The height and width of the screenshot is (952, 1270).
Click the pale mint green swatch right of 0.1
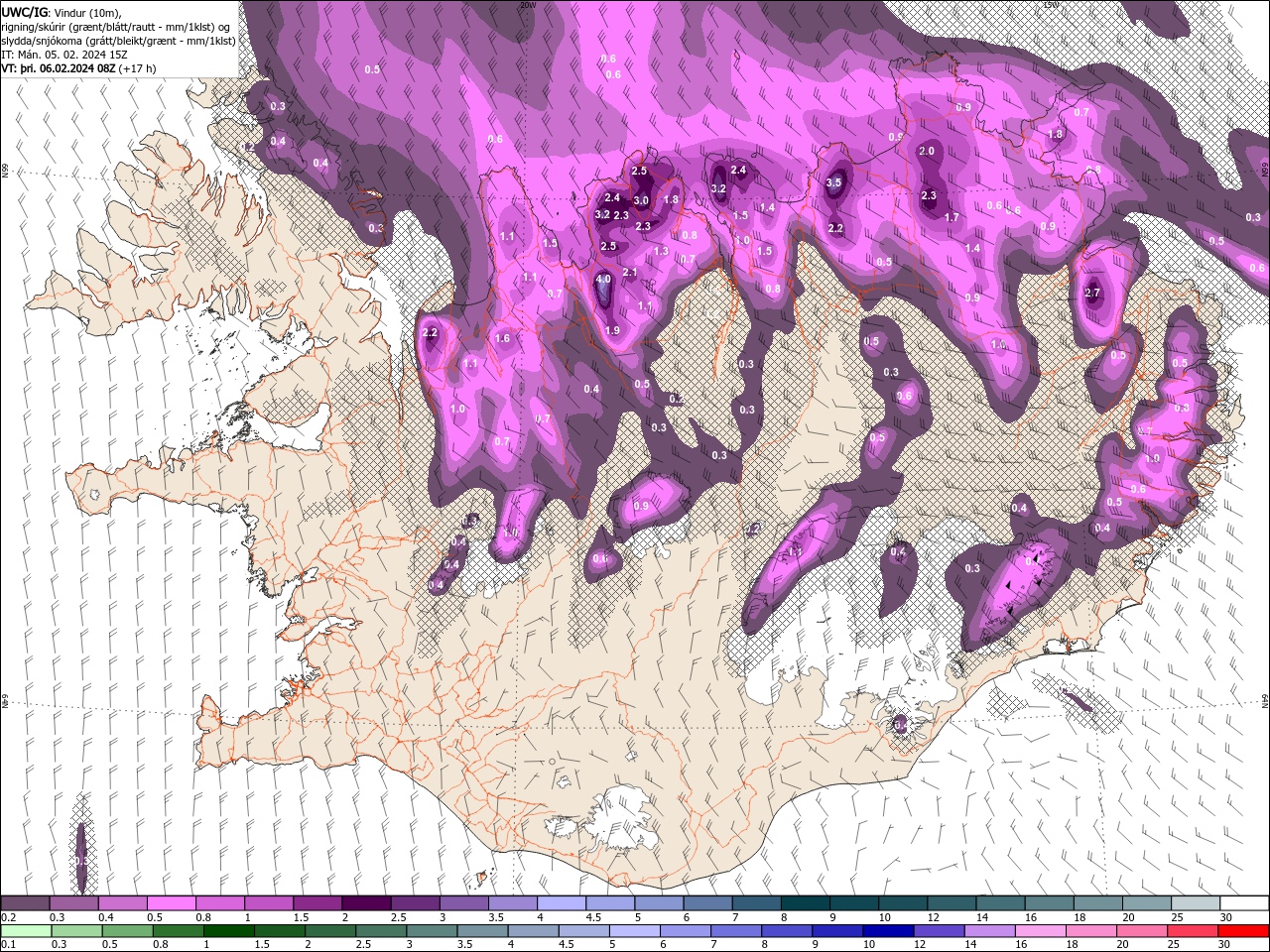25,931
